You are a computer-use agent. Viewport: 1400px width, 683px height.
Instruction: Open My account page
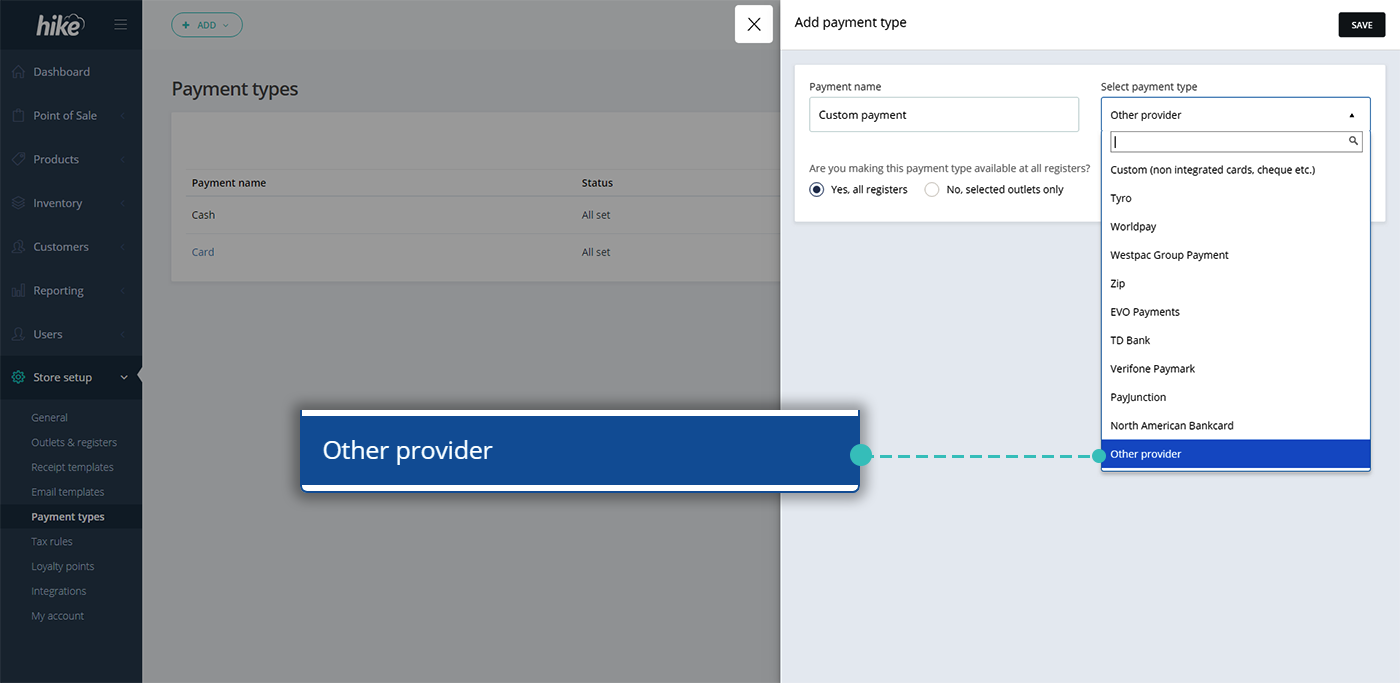[x=58, y=616]
